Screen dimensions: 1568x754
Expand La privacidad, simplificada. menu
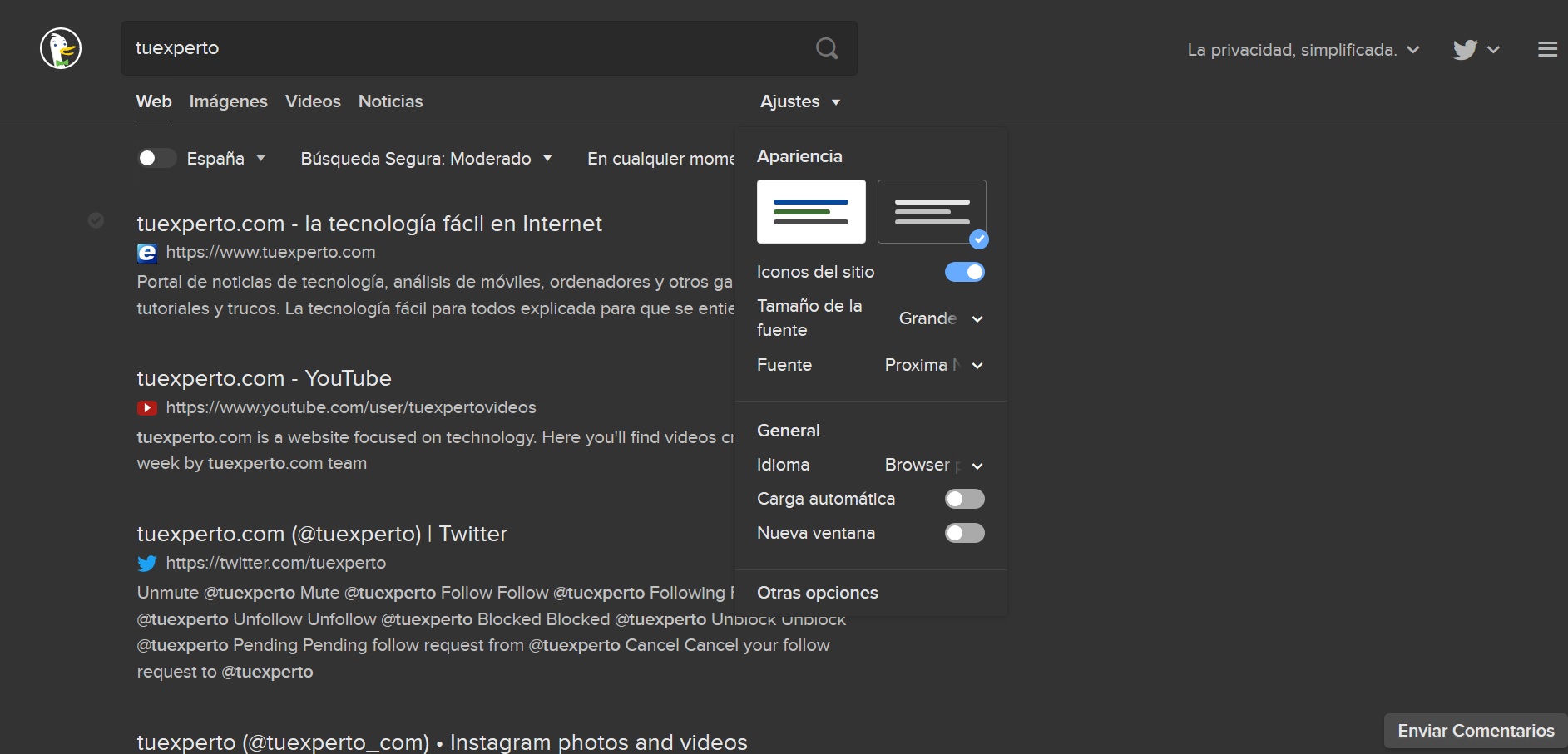coord(1303,50)
